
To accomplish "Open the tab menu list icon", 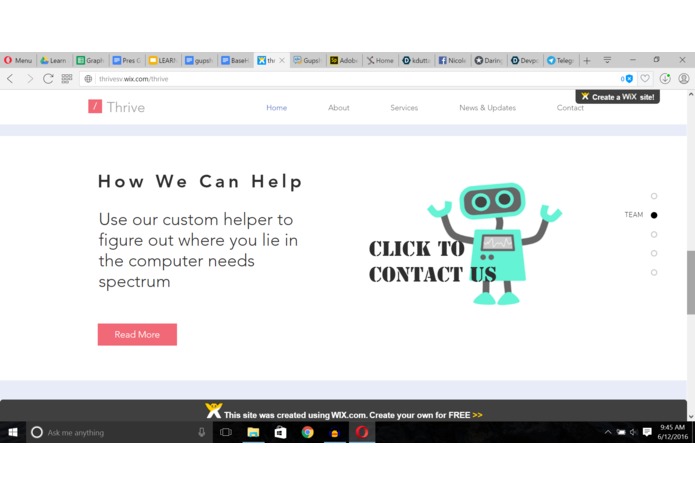I will (607, 60).
